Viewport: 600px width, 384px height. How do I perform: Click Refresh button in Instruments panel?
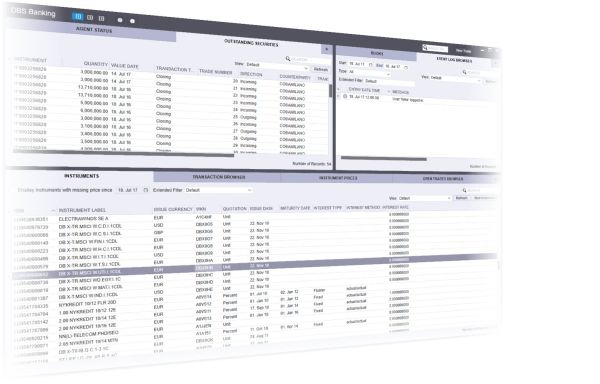461,198
